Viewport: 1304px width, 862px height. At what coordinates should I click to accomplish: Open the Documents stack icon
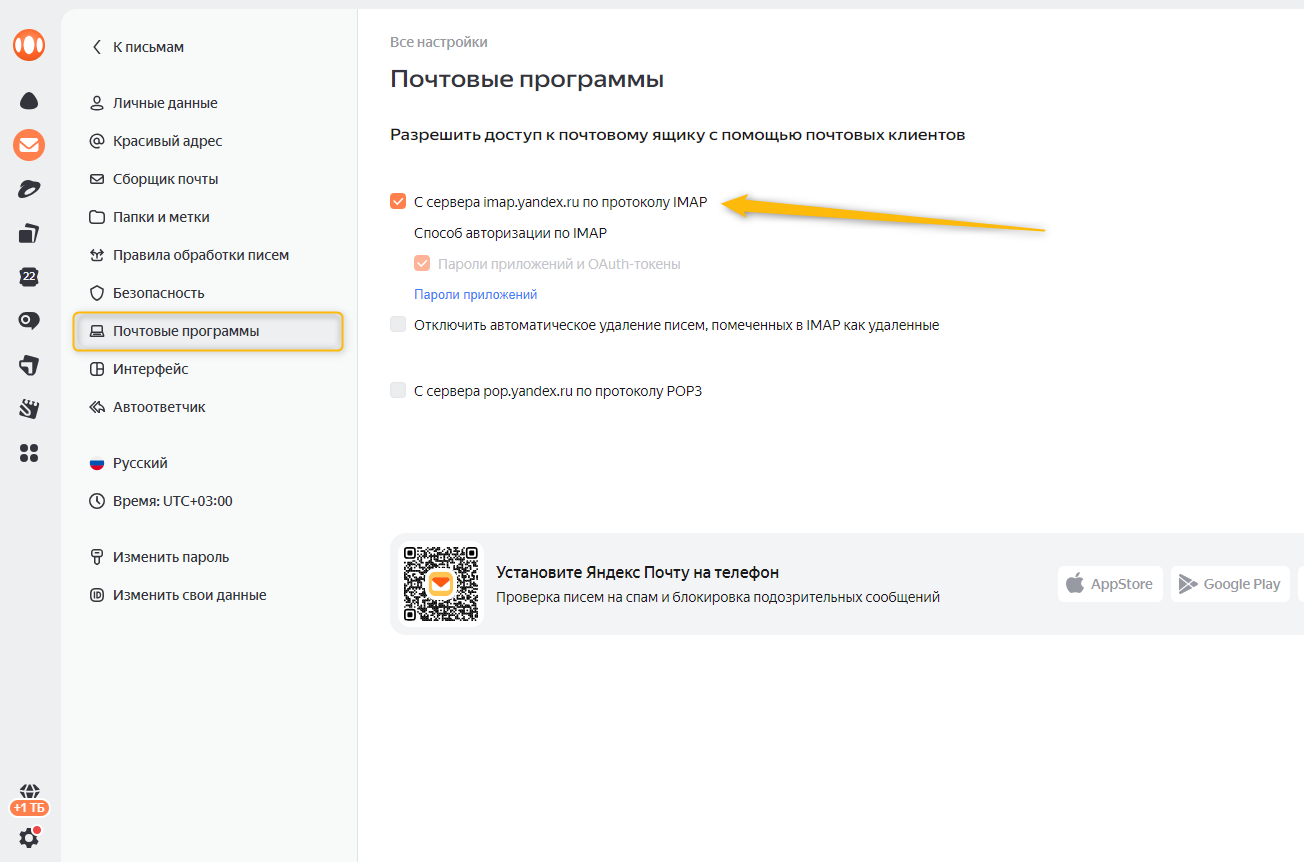(29, 232)
